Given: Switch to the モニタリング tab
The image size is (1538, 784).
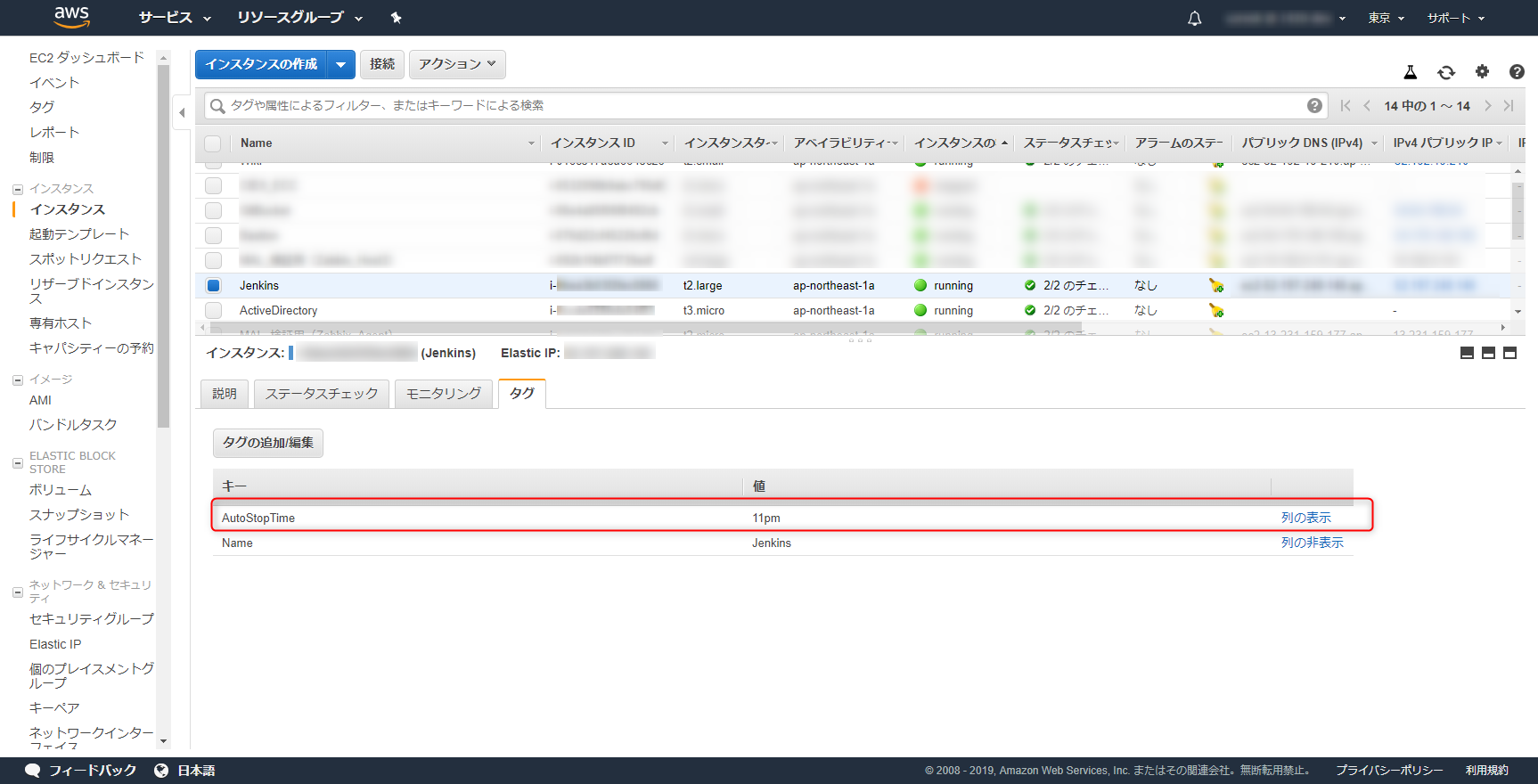Looking at the screenshot, I should coord(444,394).
